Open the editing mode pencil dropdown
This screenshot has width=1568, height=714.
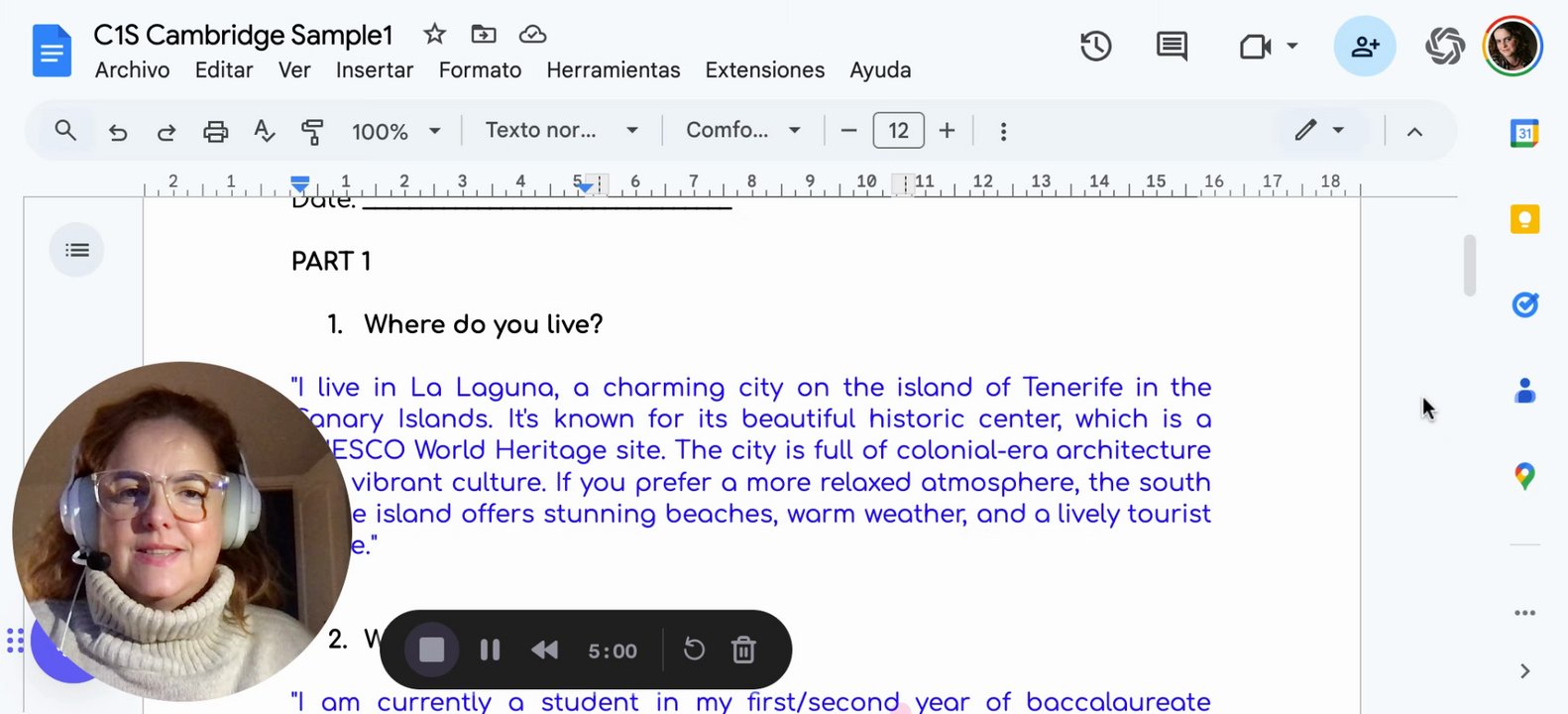[x=1319, y=130]
